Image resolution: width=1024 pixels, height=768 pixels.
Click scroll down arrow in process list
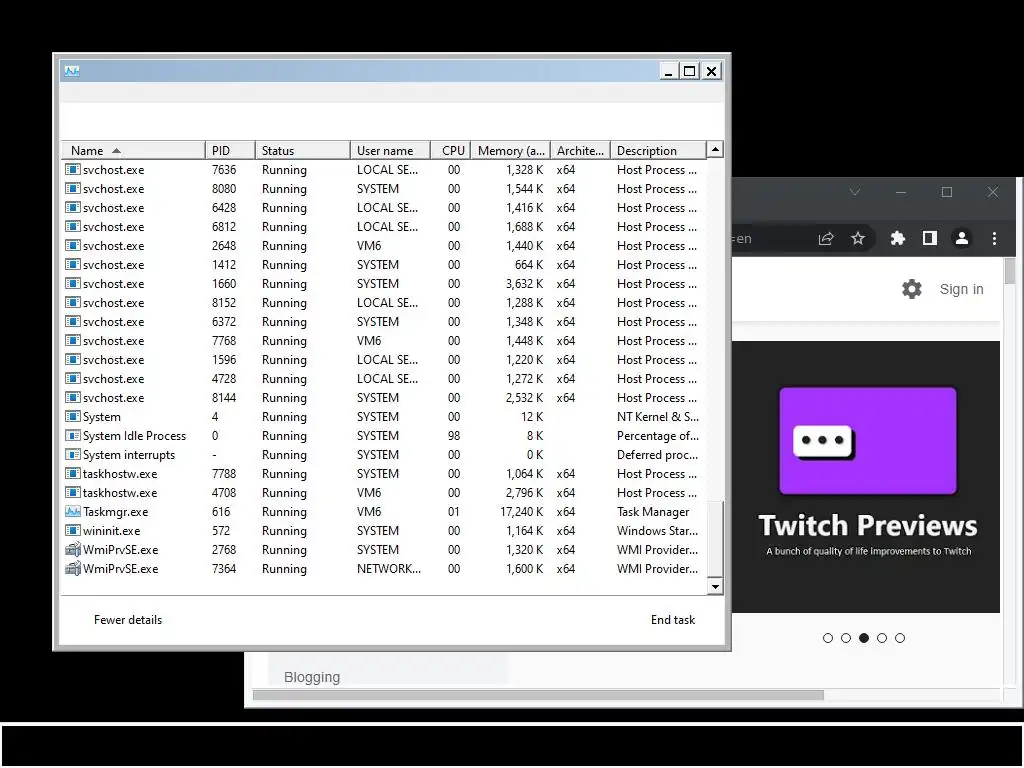tap(715, 586)
